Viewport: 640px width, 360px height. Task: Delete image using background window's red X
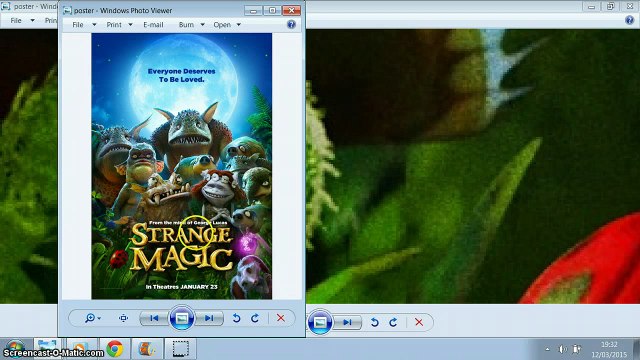pos(419,322)
